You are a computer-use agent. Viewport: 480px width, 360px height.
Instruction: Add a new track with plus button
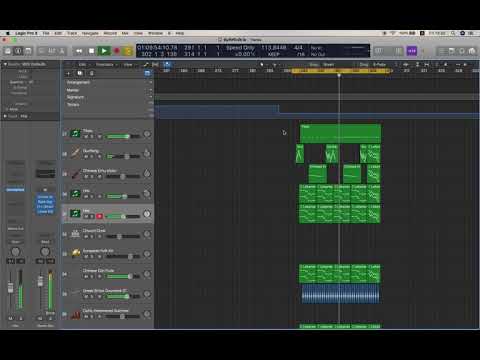68,73
